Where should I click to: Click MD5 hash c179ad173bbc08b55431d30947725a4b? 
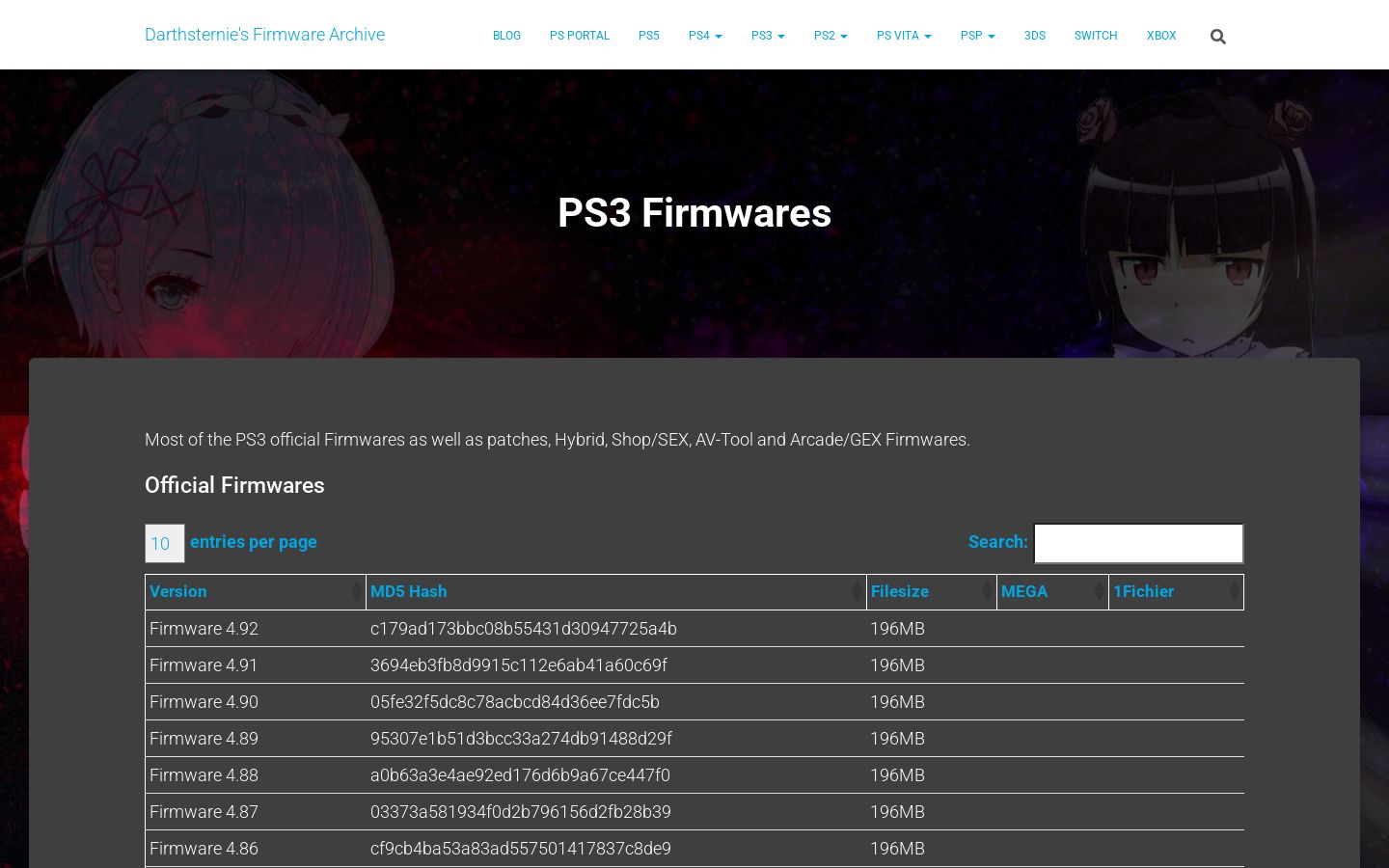(524, 629)
